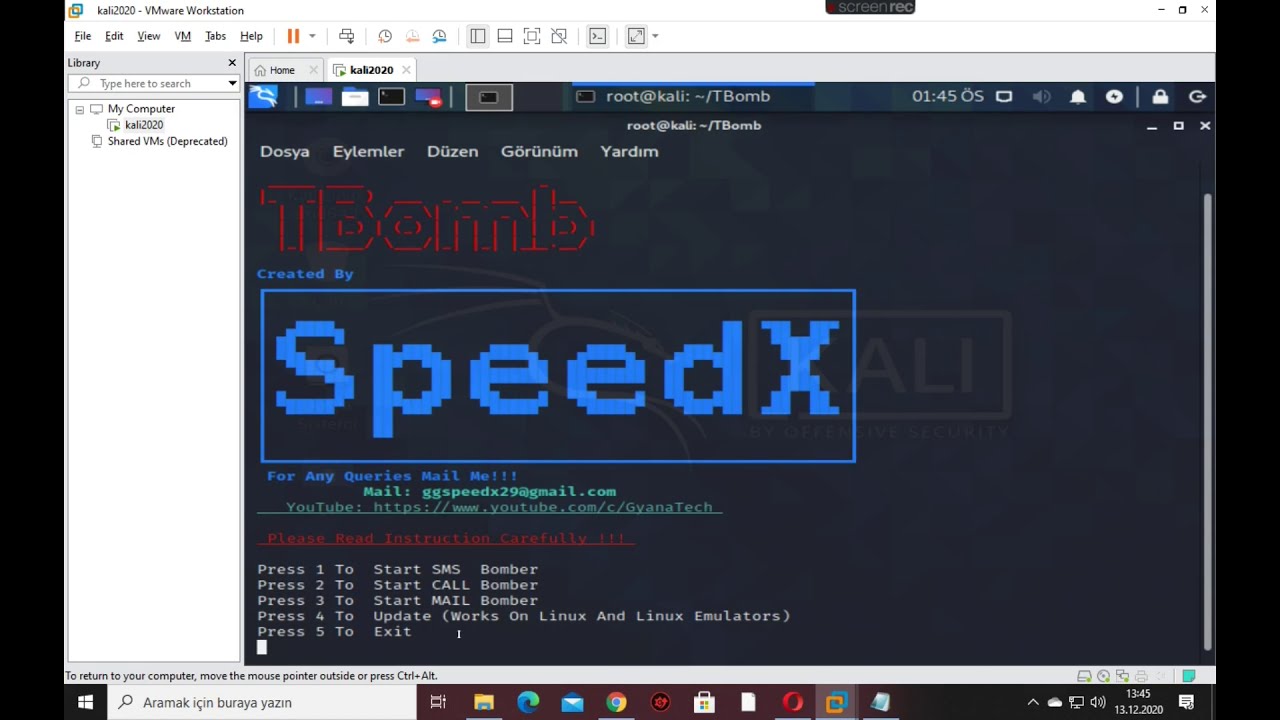Open the Tabs menu

pyautogui.click(x=215, y=36)
